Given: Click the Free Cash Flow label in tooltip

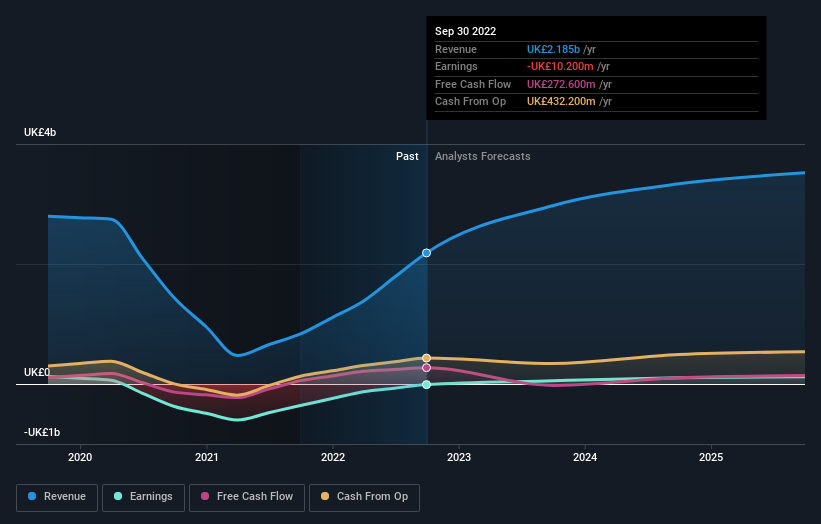Looking at the screenshot, I should [x=473, y=84].
